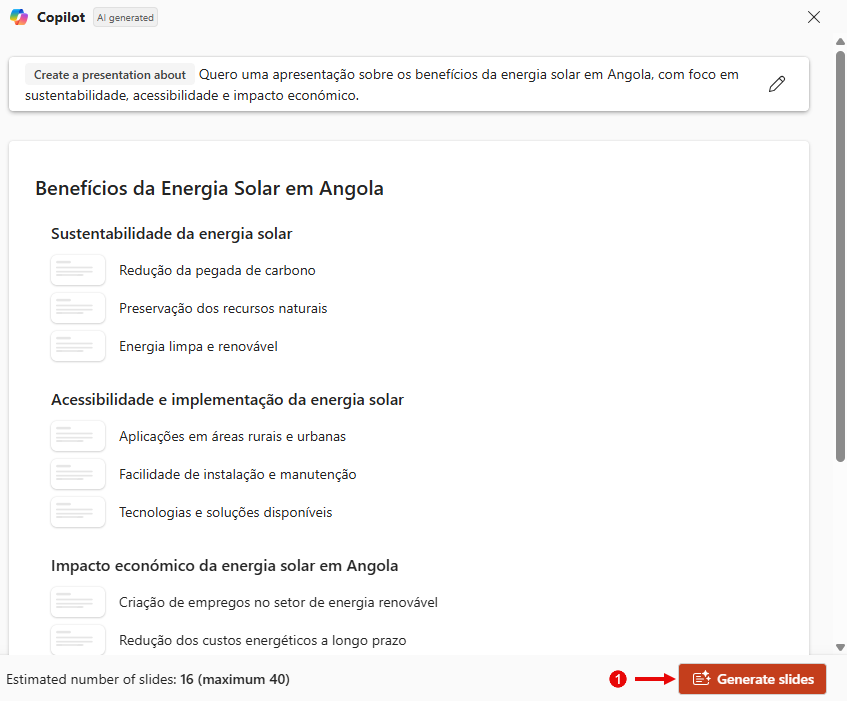Select slide thumbnail for Aplicações em áreas rurais
The image size is (847, 701).
click(78, 436)
